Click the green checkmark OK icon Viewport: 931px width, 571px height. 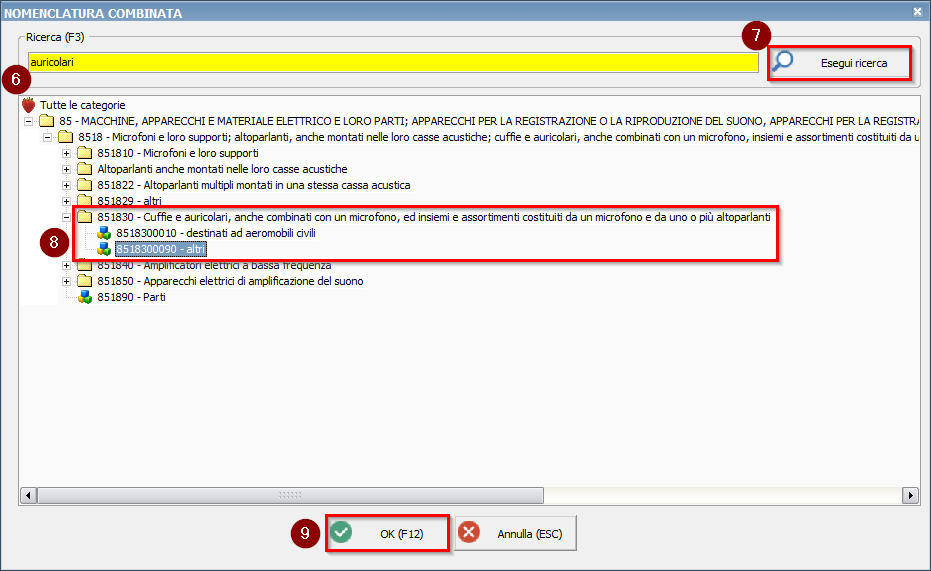(342, 533)
